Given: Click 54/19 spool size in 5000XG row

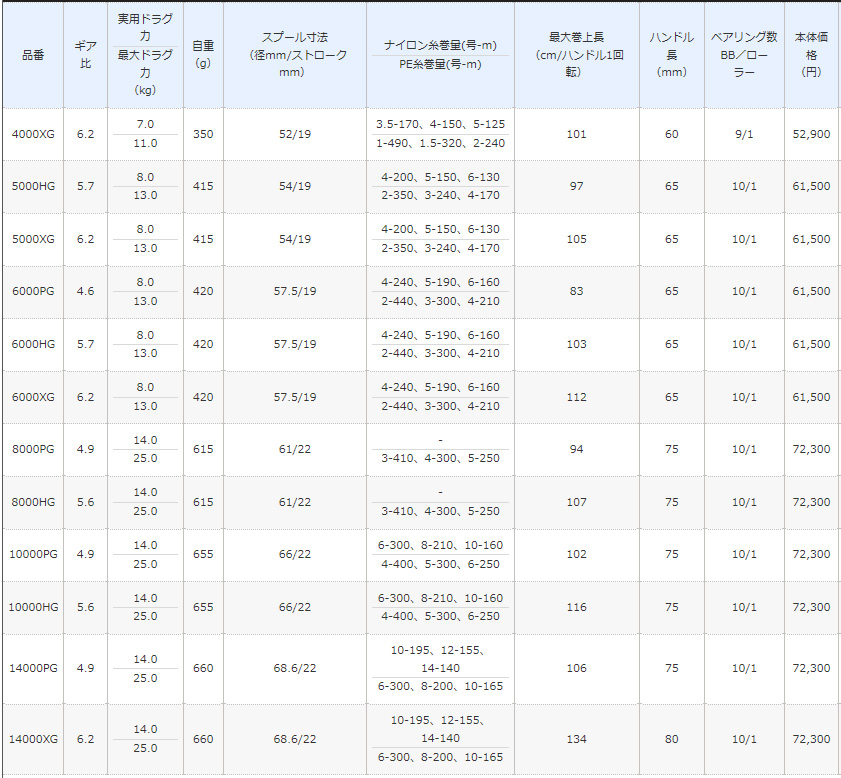Looking at the screenshot, I should click(x=295, y=239).
